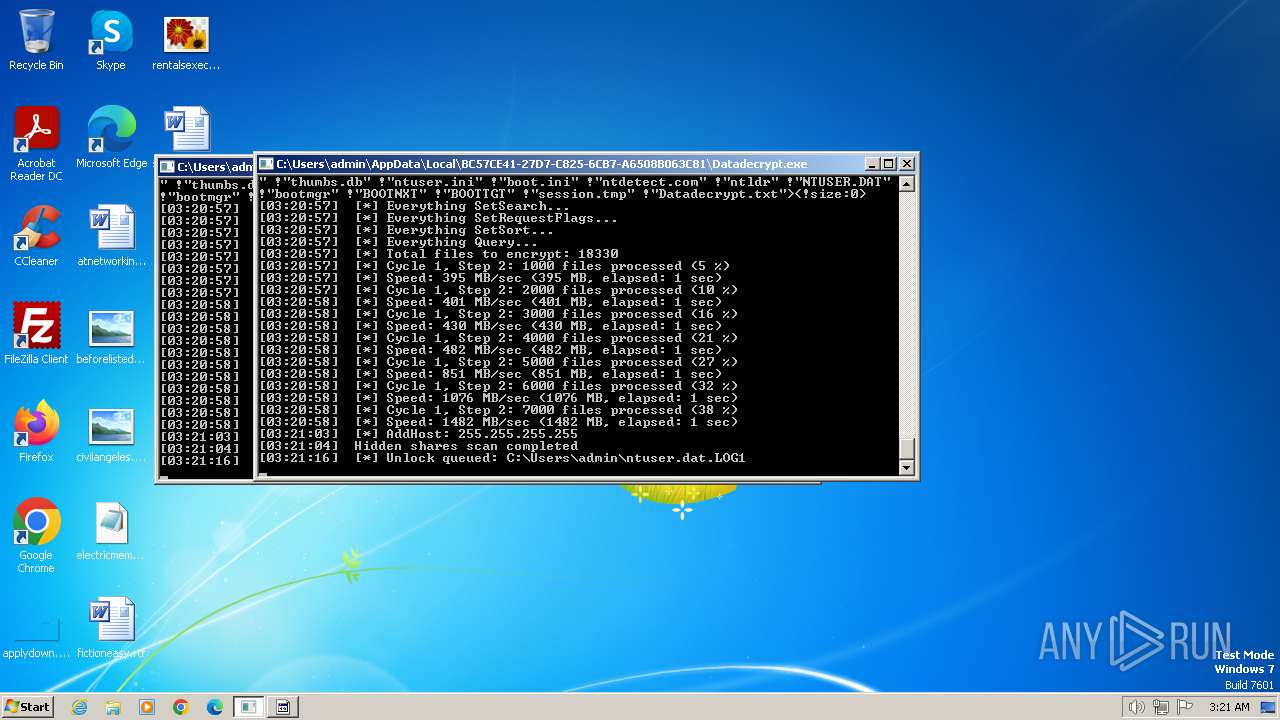The image size is (1280, 720).
Task: Open atnetworkin Word document icon
Action: pyautogui.click(x=111, y=236)
